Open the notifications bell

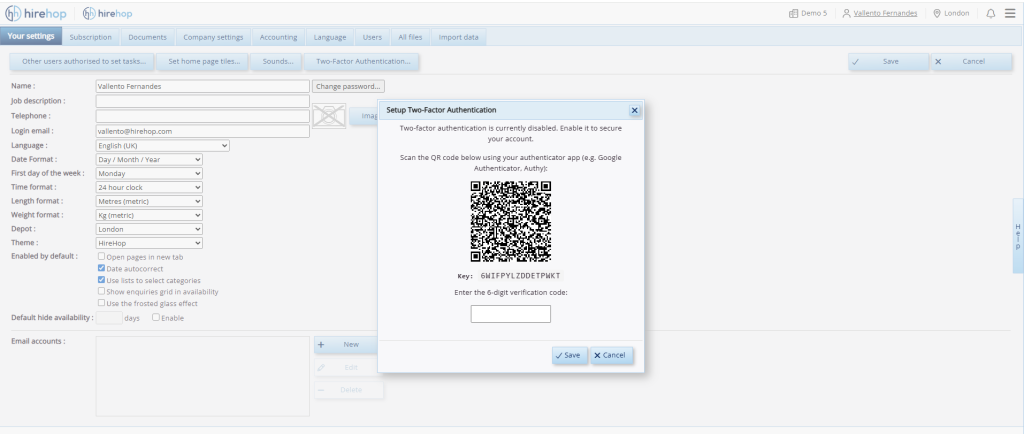991,14
